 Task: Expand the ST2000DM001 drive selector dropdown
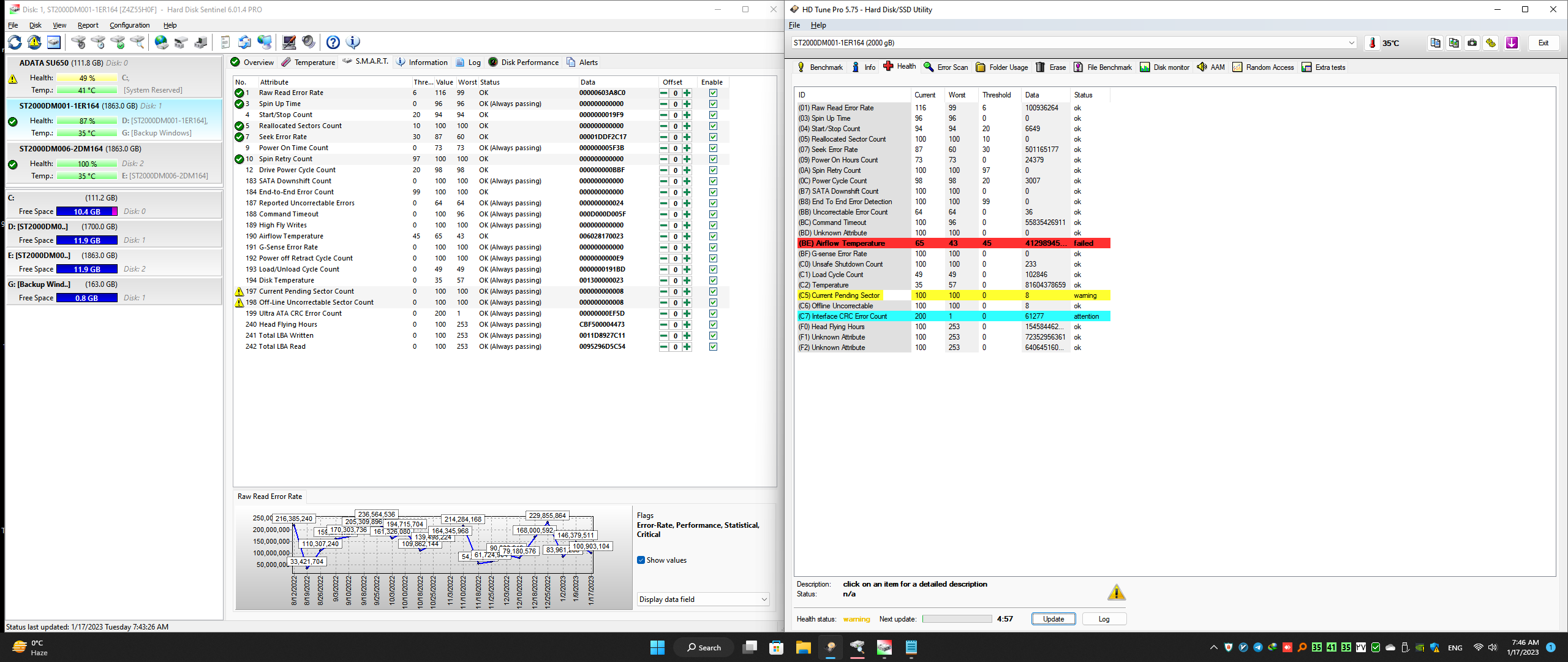1351,43
